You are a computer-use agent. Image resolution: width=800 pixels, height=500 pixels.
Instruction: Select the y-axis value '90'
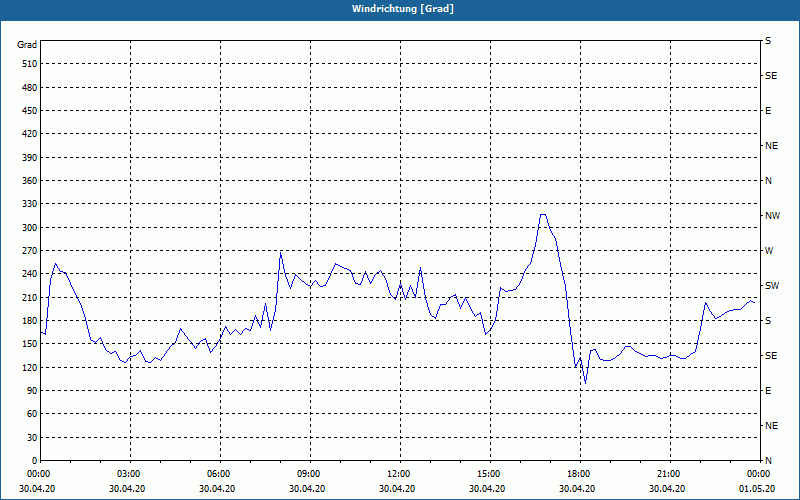coord(32,391)
